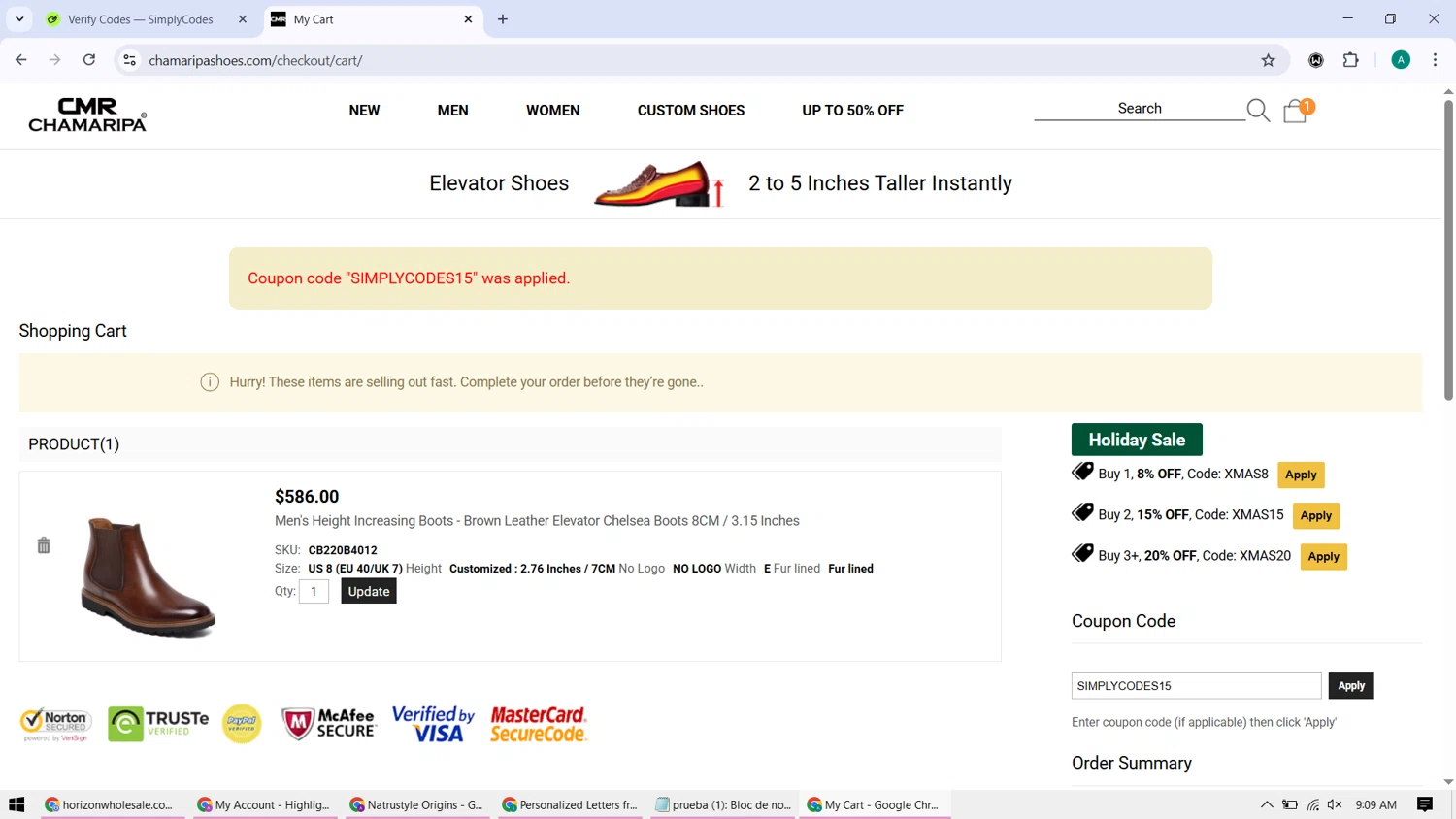Click the Holiday Sale banner

[1137, 440]
